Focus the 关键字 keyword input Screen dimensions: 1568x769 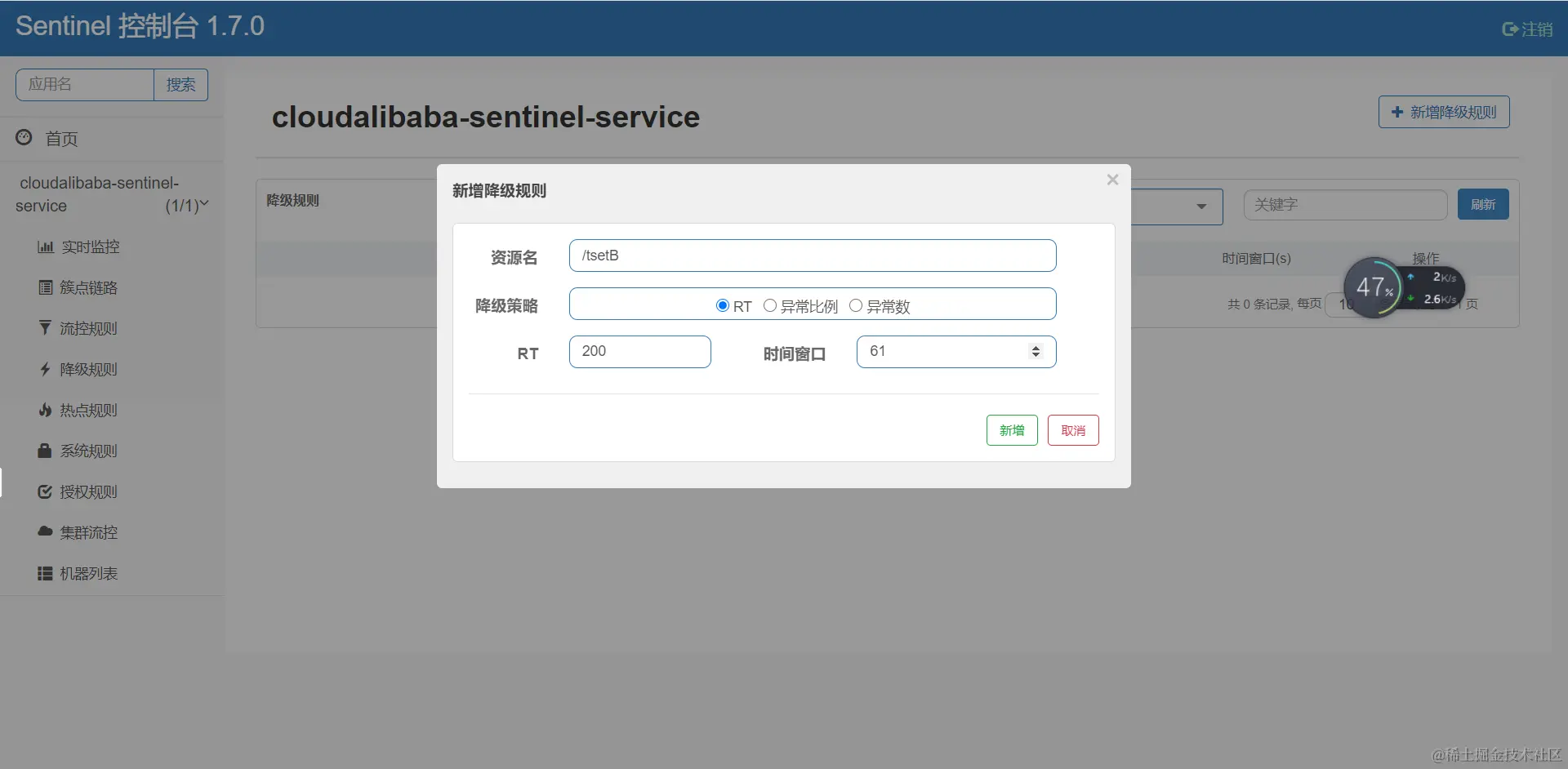[1346, 205]
